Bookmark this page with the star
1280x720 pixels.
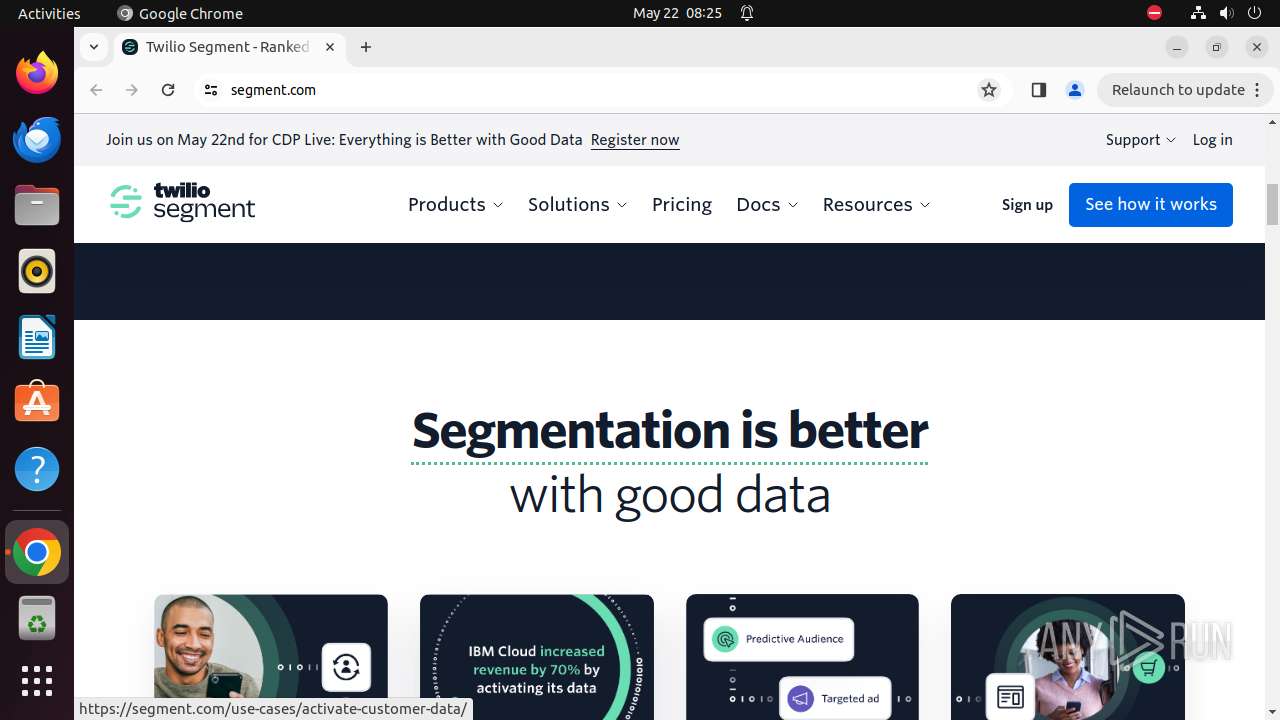pos(989,90)
